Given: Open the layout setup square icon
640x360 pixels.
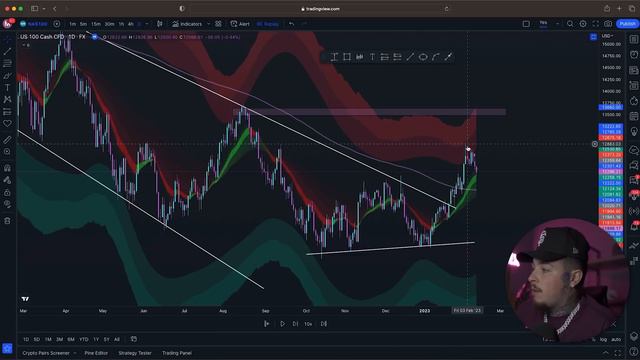Looking at the screenshot, I should pyautogui.click(x=526, y=24).
